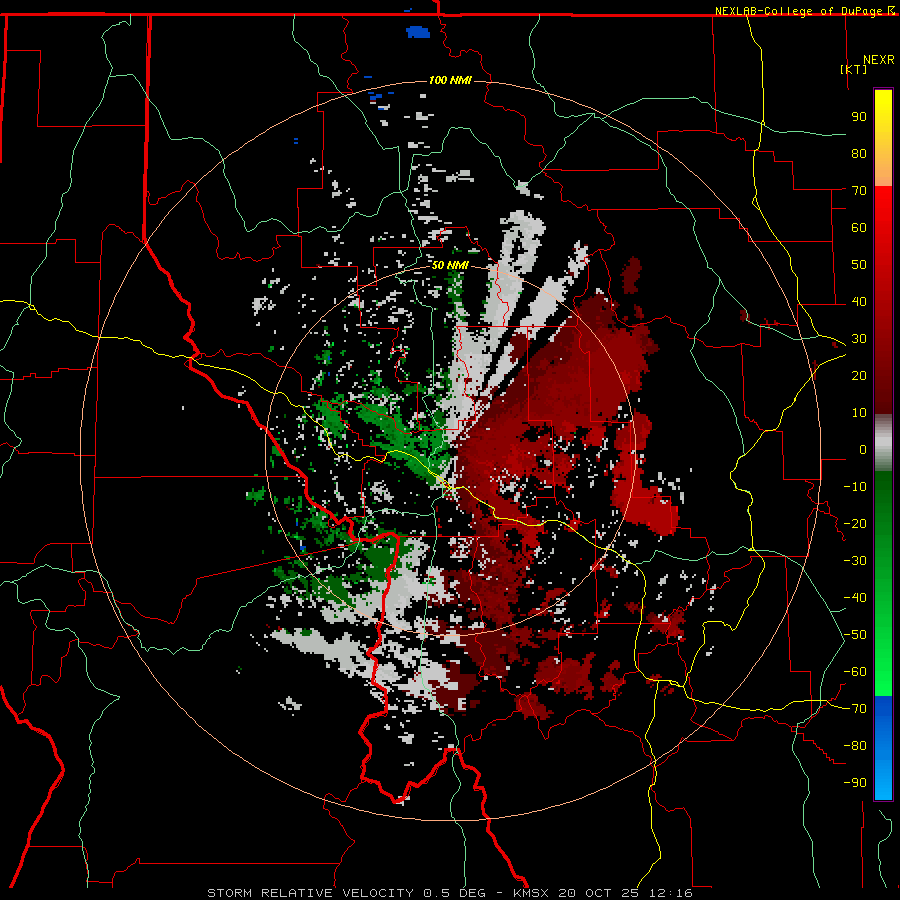Select the 70 value on the velocity scale
The image size is (900, 900).
(x=859, y=191)
